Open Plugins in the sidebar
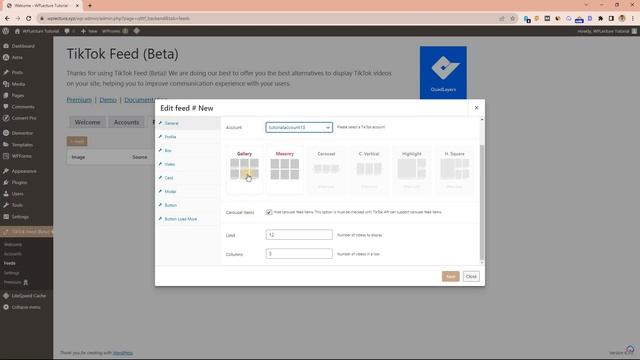 coord(19,182)
